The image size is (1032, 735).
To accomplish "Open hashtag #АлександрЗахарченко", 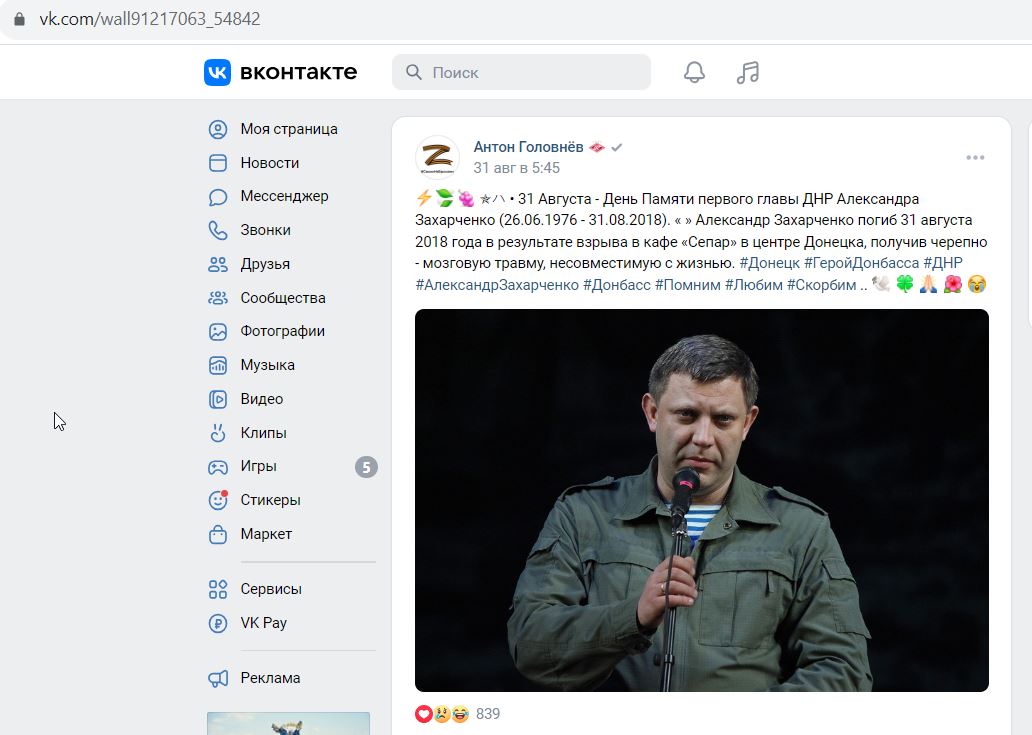I will coord(497,285).
